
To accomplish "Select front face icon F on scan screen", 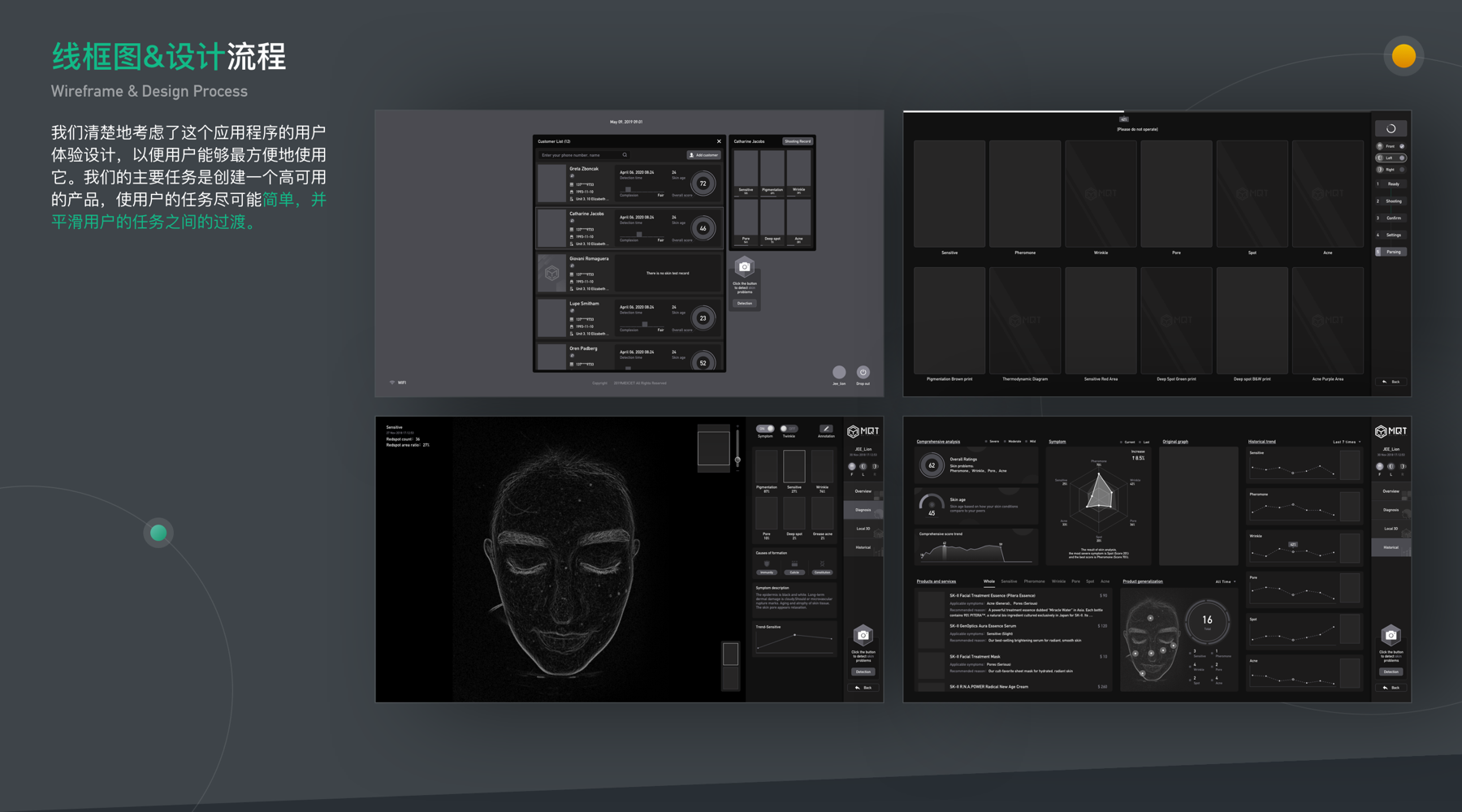I will pyautogui.click(x=852, y=467).
